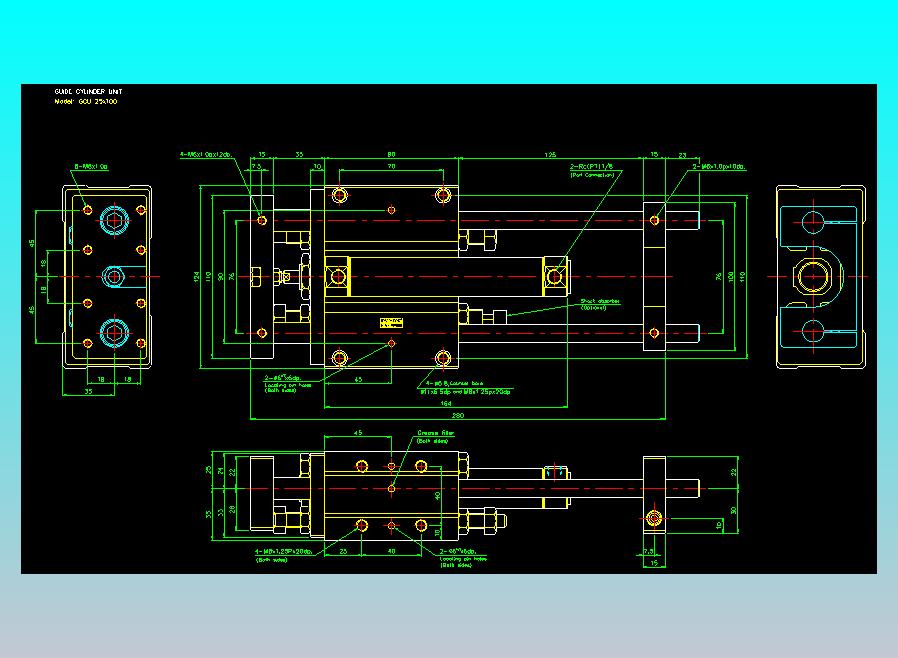Click the "2-M6x1.0px10dp" callout at top right
The width and height of the screenshot is (898, 658).
(x=719, y=167)
